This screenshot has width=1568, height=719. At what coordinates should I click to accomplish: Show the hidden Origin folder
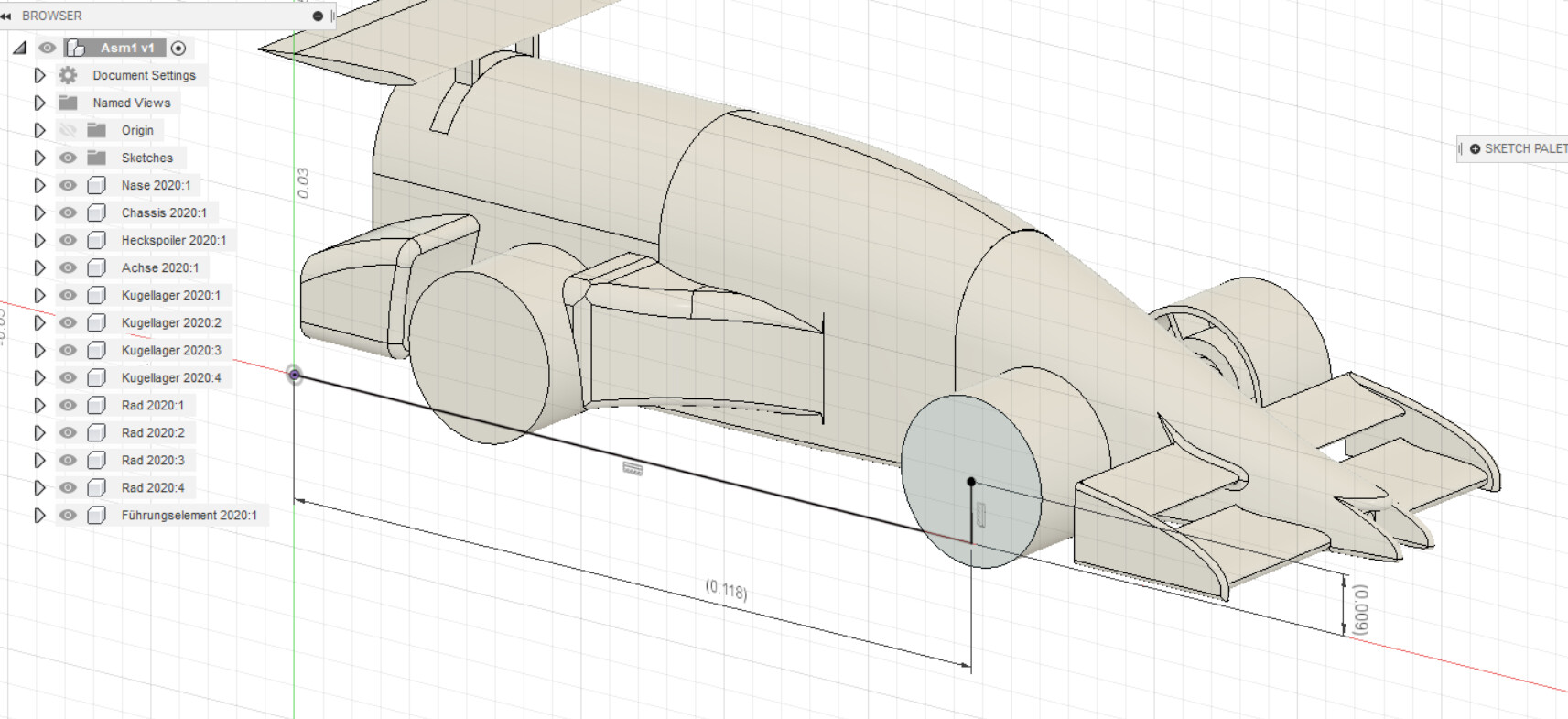point(68,130)
